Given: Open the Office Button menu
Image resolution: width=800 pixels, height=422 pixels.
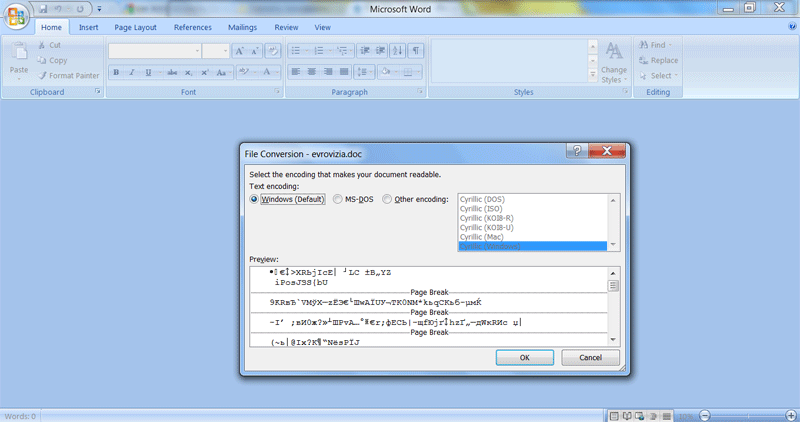Looking at the screenshot, I should [x=16, y=17].
